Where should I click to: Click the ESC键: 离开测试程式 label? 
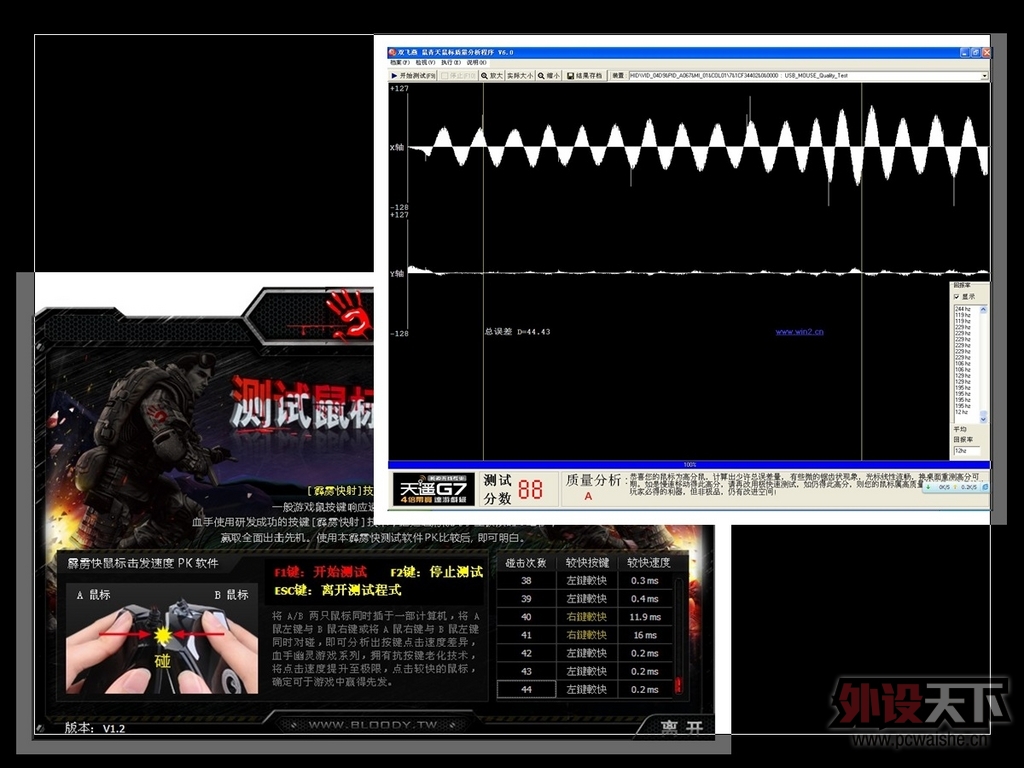337,590
